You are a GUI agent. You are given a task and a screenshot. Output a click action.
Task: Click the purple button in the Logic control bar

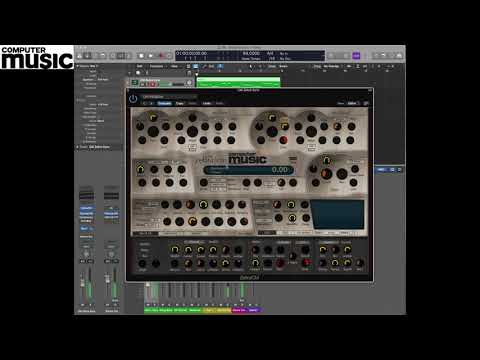pos(356,55)
